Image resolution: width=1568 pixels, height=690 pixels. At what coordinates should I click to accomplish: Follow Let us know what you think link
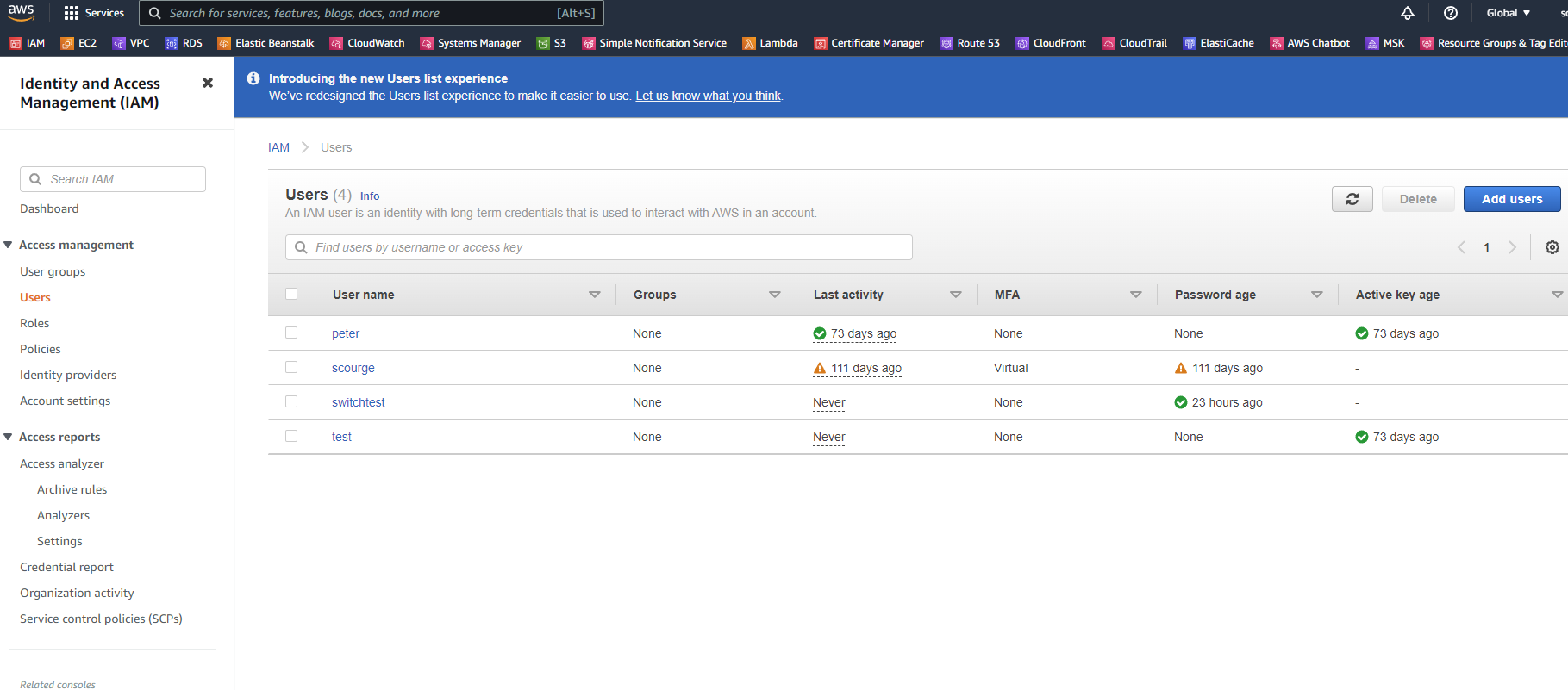[x=709, y=96]
